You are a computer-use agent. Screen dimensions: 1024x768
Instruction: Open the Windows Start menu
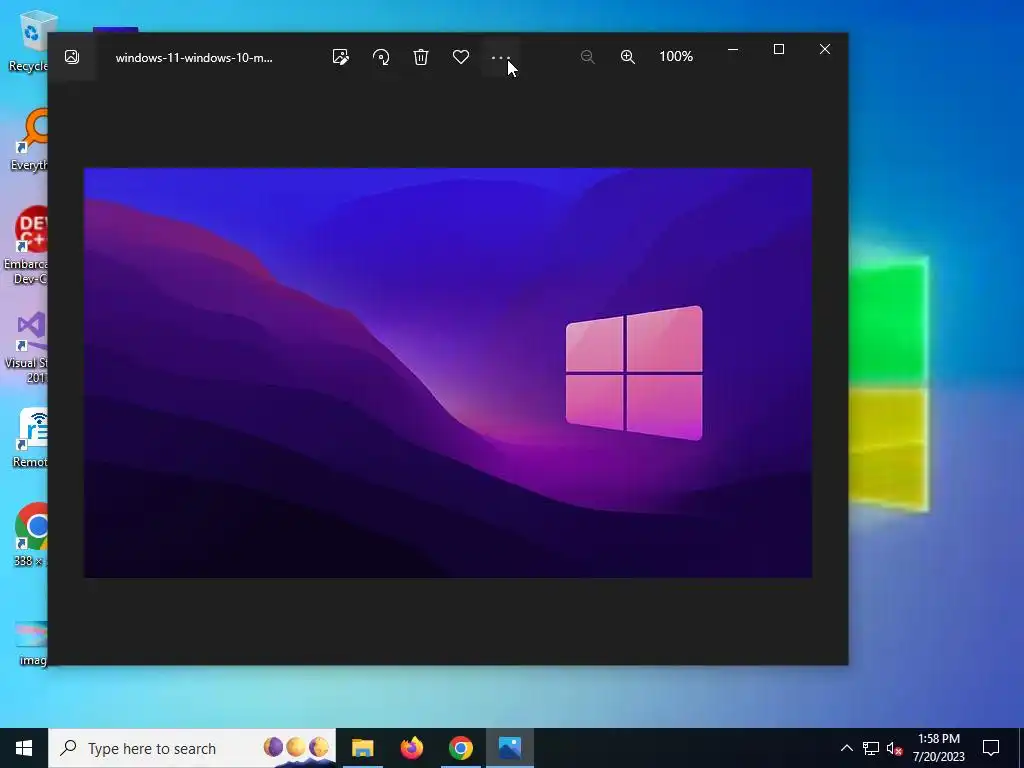tap(24, 748)
